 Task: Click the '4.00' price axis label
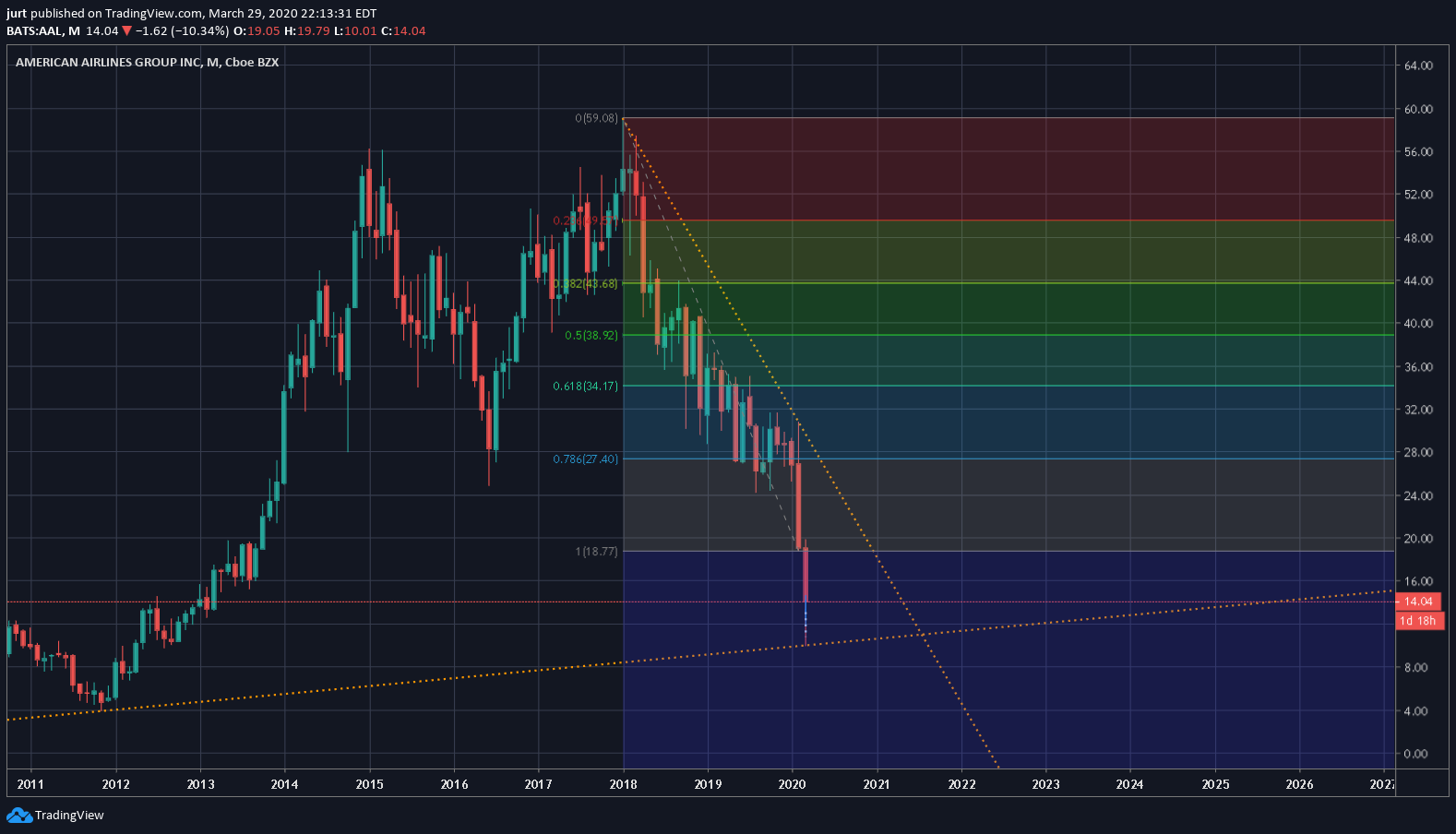[x=1415, y=710]
